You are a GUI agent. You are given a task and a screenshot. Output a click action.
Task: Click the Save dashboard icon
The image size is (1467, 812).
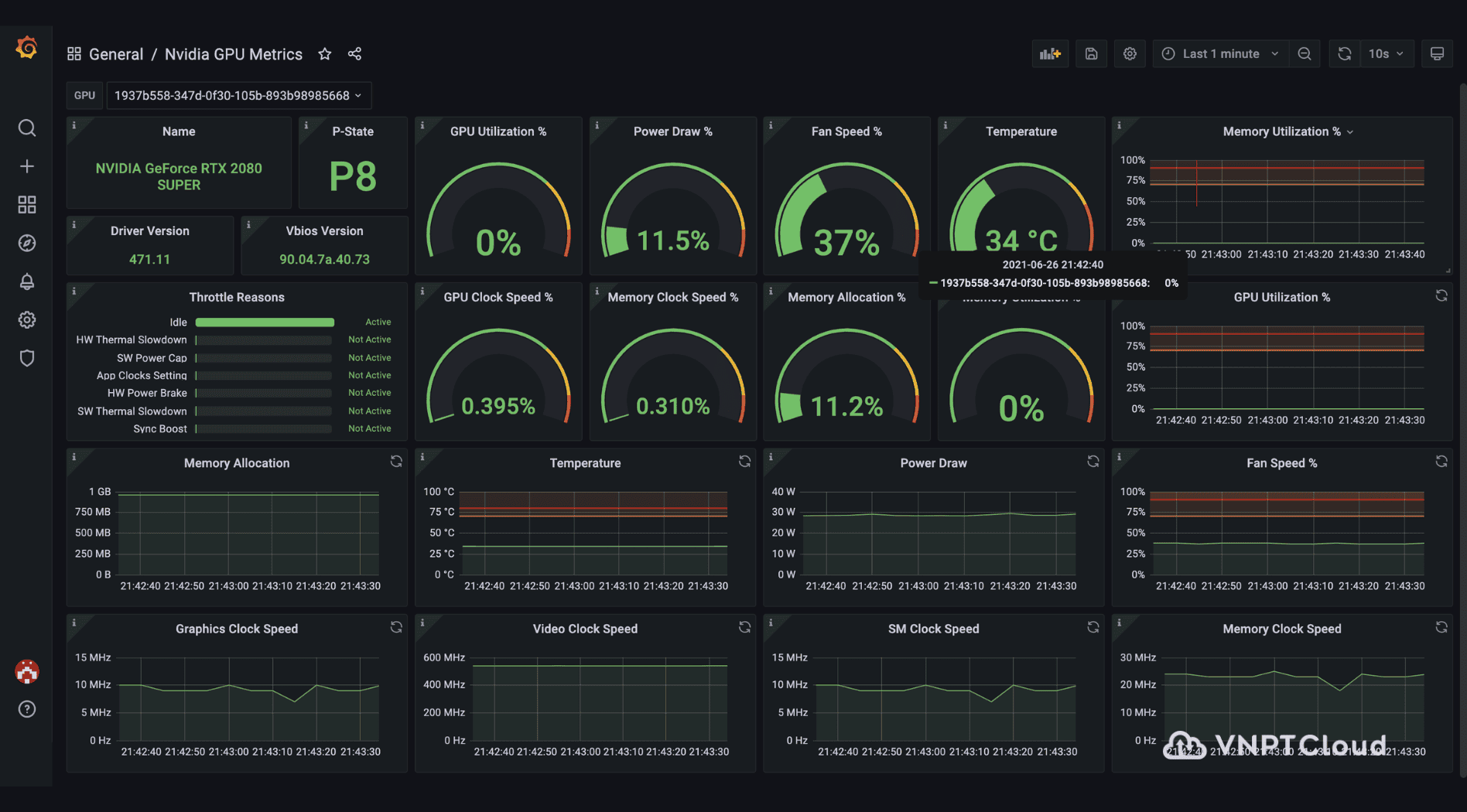click(x=1091, y=53)
